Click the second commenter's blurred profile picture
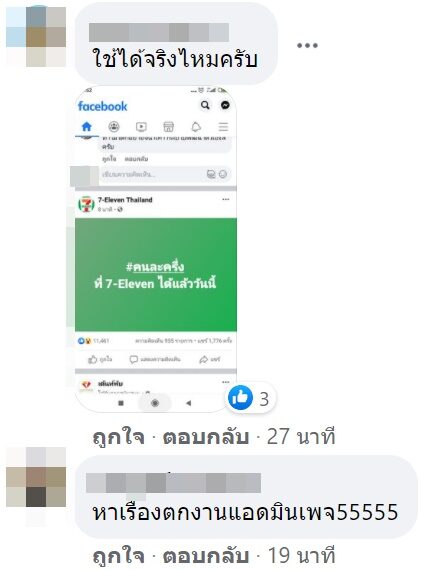The height and width of the screenshot is (570, 441). click(36, 477)
